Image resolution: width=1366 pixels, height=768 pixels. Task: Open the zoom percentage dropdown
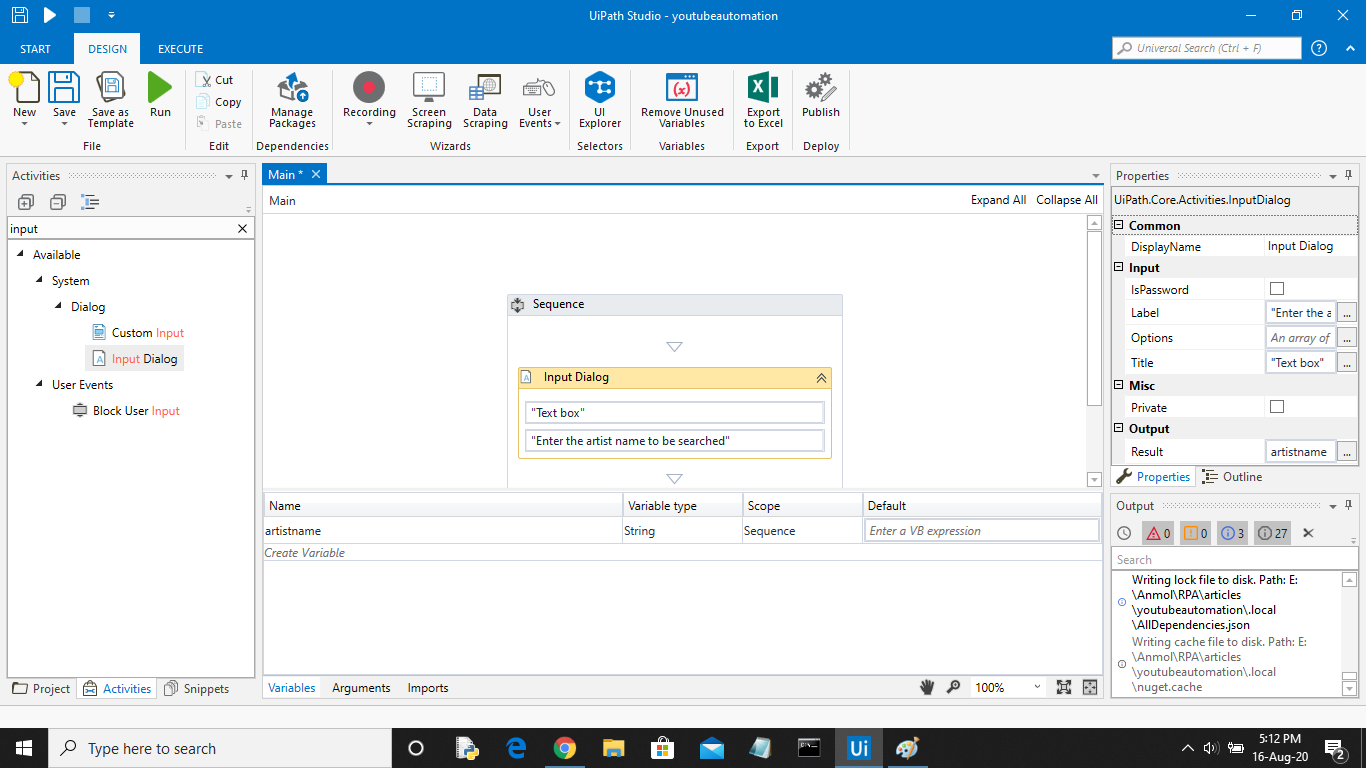point(1036,688)
